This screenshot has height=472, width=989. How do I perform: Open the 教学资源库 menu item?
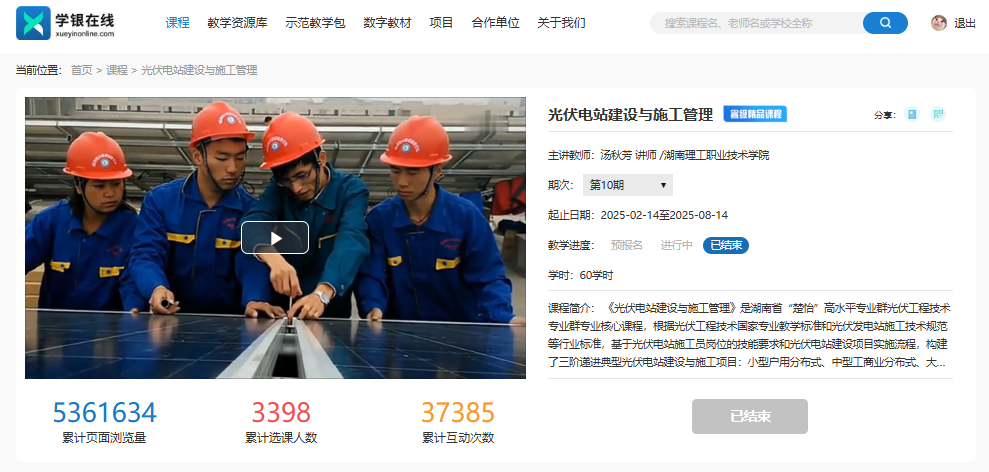coord(237,23)
